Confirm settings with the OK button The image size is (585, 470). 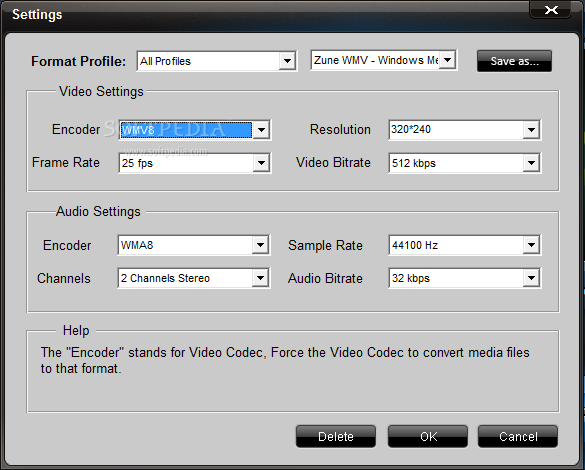click(x=428, y=436)
